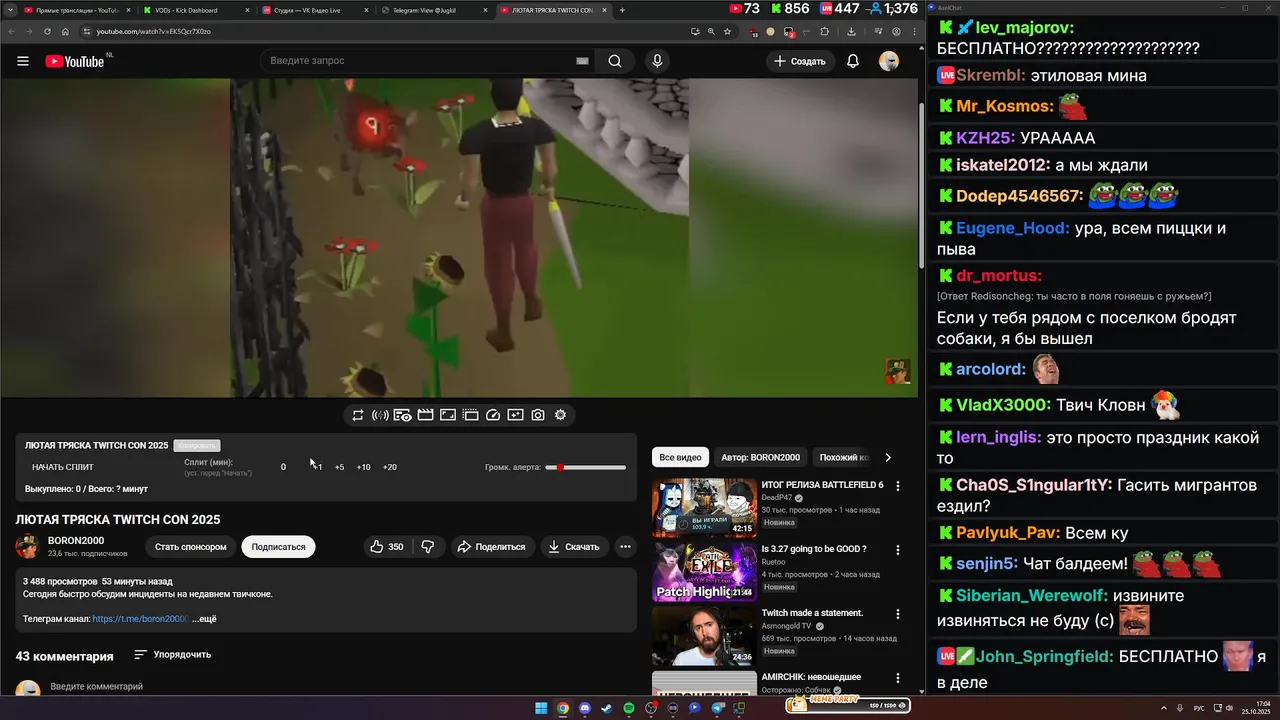1280x720 pixels.
Task: Click the НАЧАТЬ СПЛИТ button
Action: coord(63,467)
